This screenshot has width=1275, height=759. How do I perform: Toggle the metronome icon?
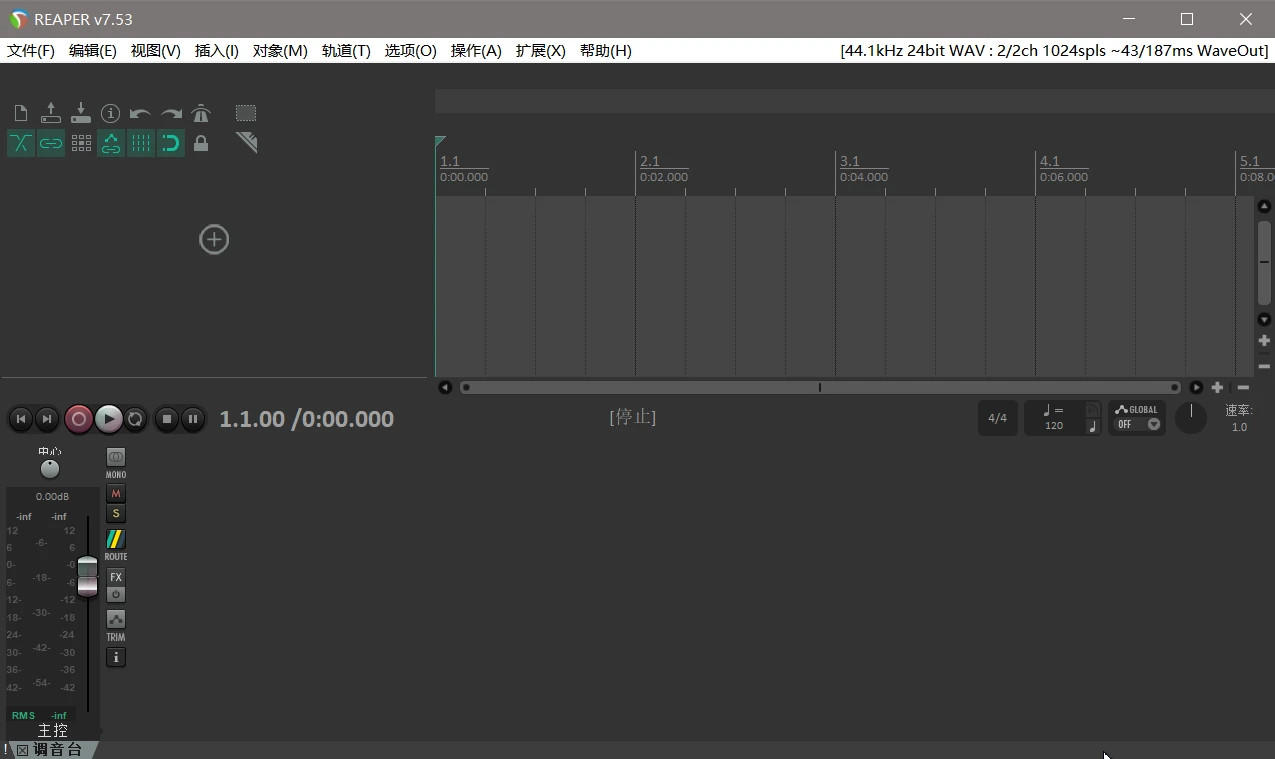coord(201,113)
